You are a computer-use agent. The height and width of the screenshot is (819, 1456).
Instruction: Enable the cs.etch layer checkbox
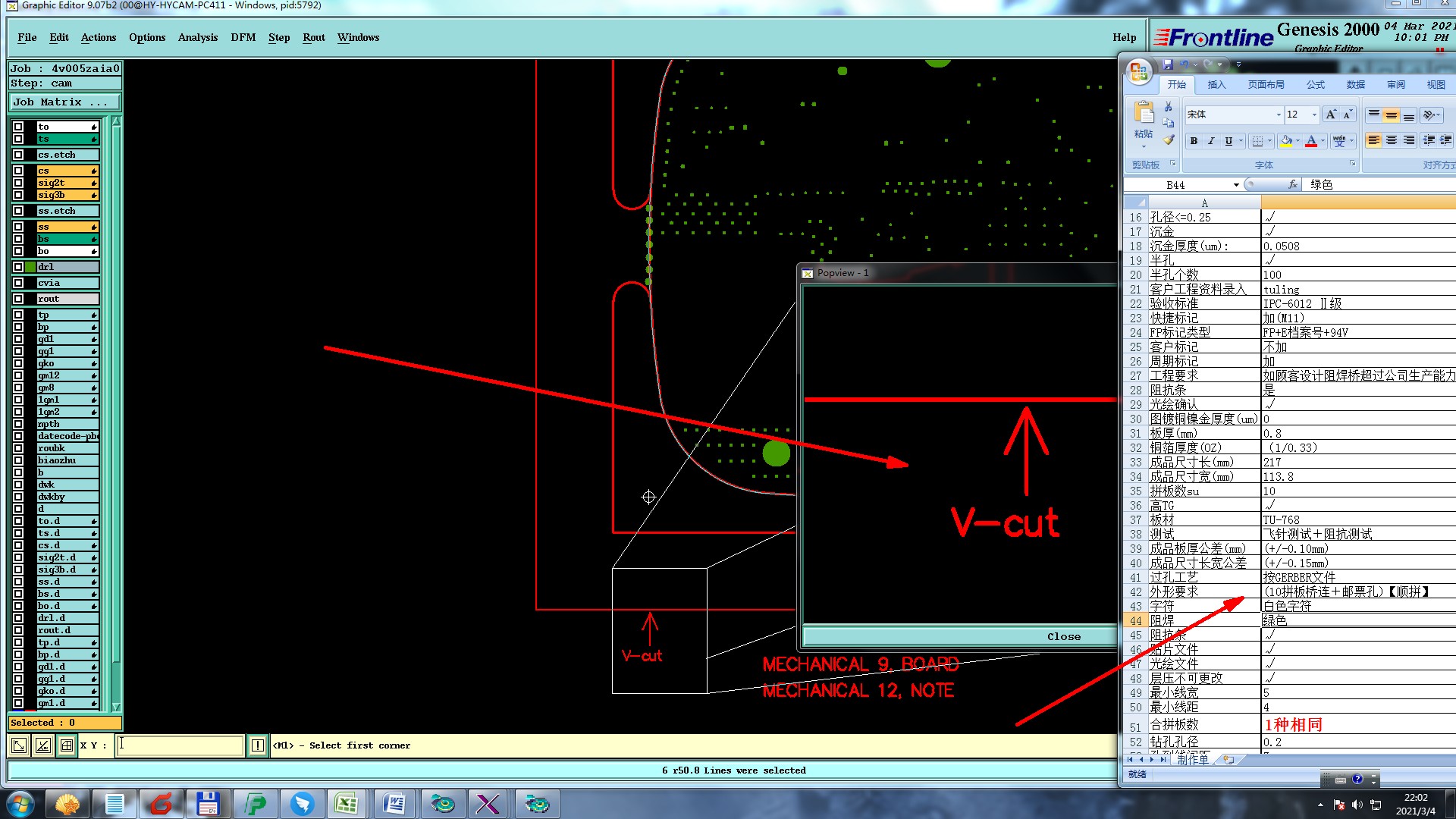18,155
